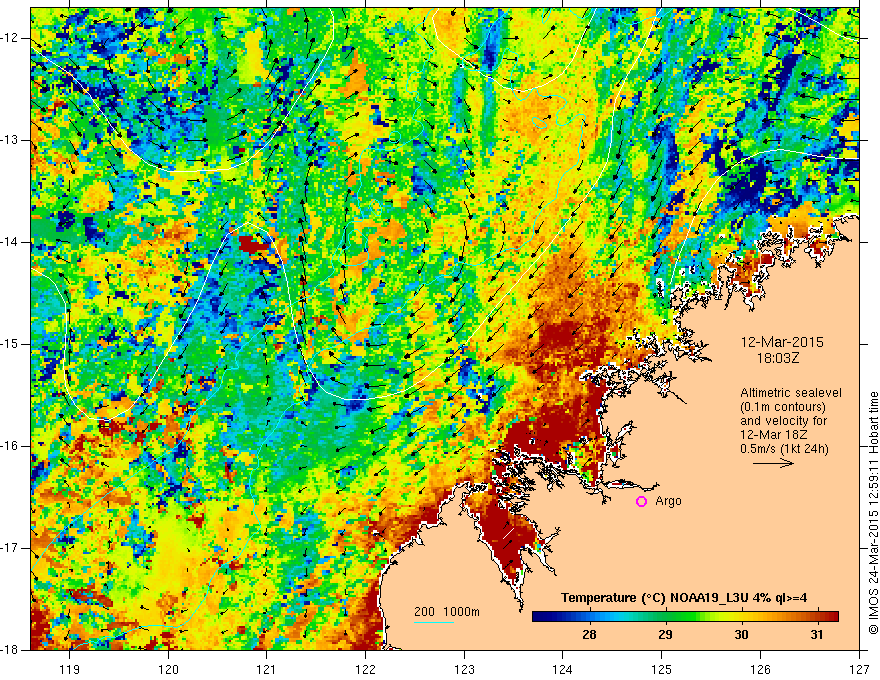Screen dimensions: 880x680
Task: Click longitude label 127 on x-axis
Action: coord(859,669)
